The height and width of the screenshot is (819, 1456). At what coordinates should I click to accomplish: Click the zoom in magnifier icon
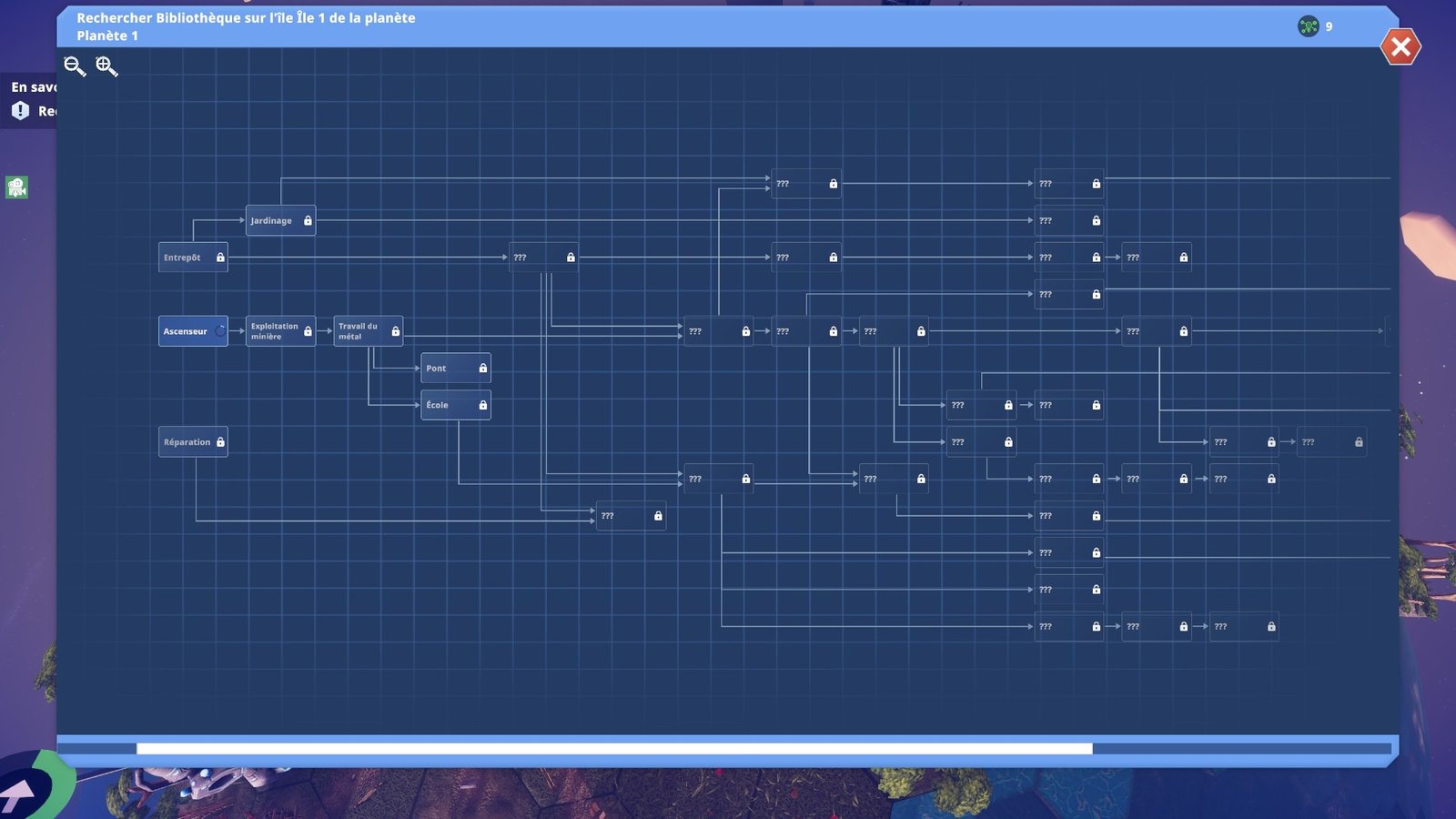(106, 66)
